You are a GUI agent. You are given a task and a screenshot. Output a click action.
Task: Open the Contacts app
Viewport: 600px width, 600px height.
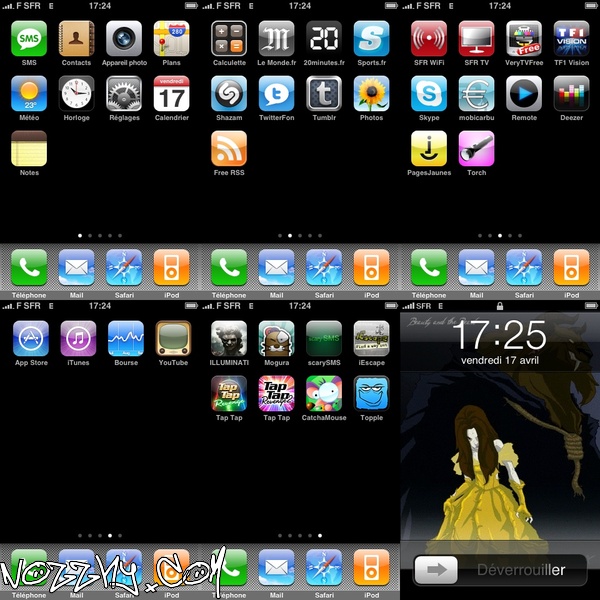[x=77, y=39]
